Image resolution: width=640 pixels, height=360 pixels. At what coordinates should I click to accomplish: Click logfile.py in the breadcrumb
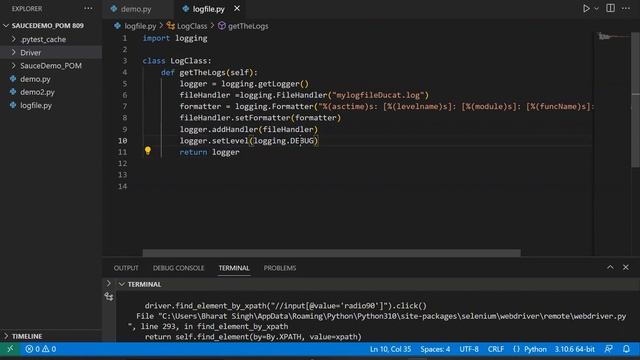140,26
